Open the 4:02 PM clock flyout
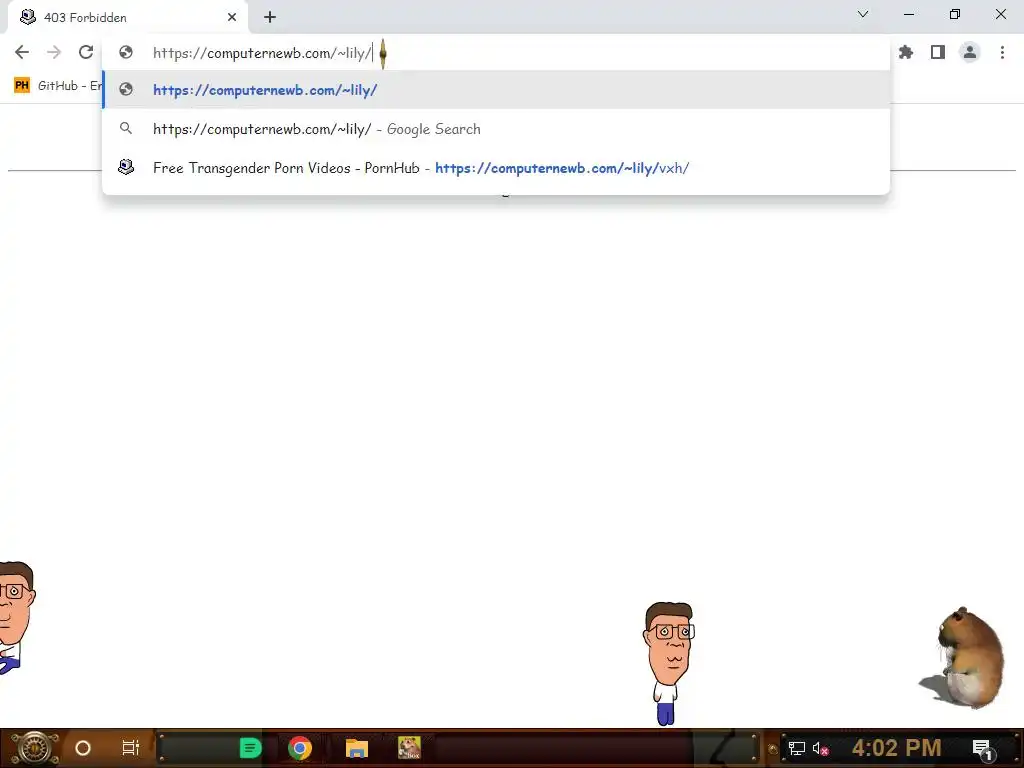This screenshot has height=768, width=1024. (896, 748)
